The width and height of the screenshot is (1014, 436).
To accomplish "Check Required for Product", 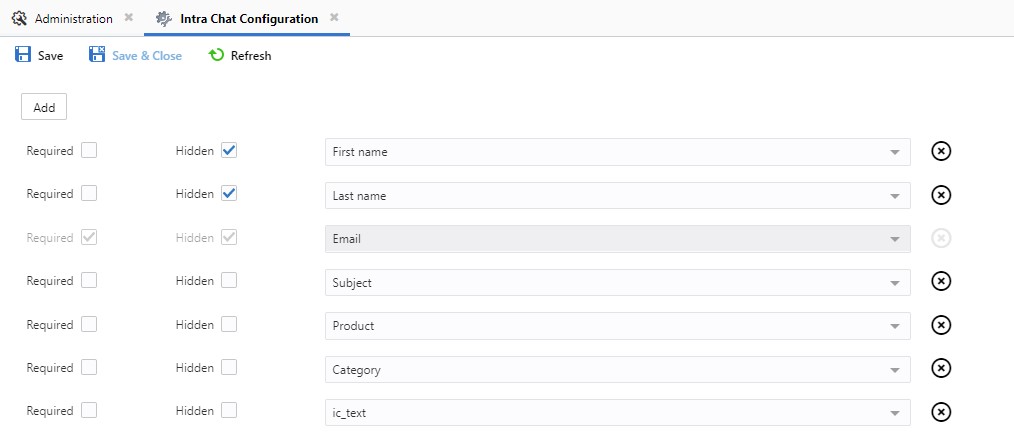I will click(x=89, y=324).
